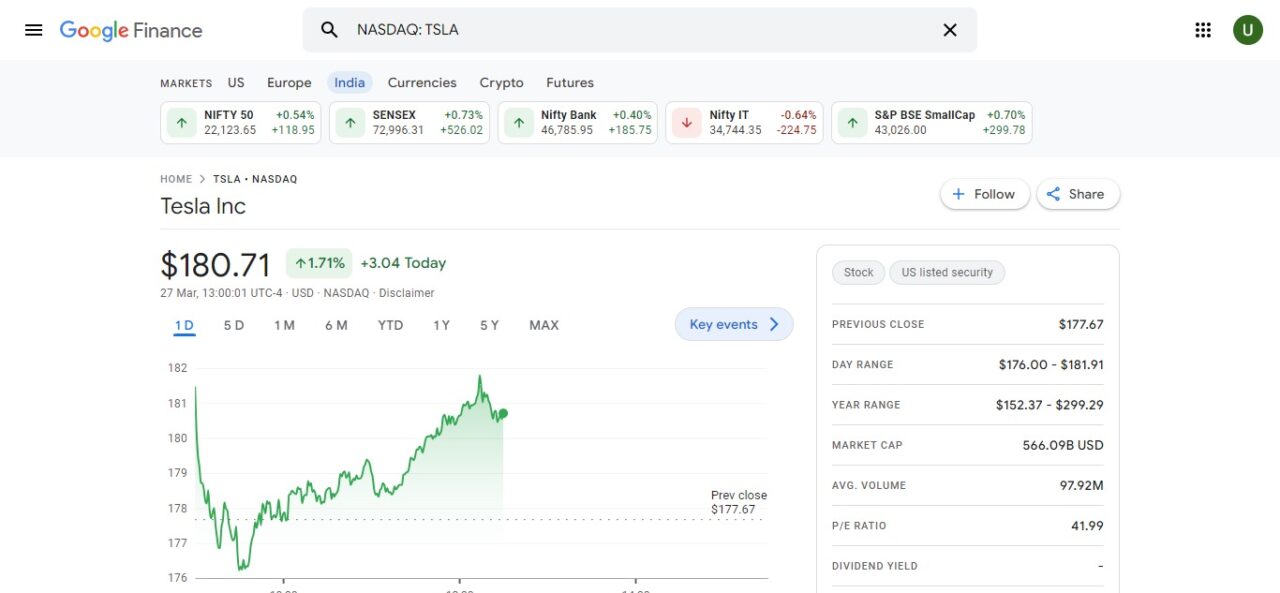Click the PREVIOUS CLOSE label
The width and height of the screenshot is (1280, 593).
[878, 324]
